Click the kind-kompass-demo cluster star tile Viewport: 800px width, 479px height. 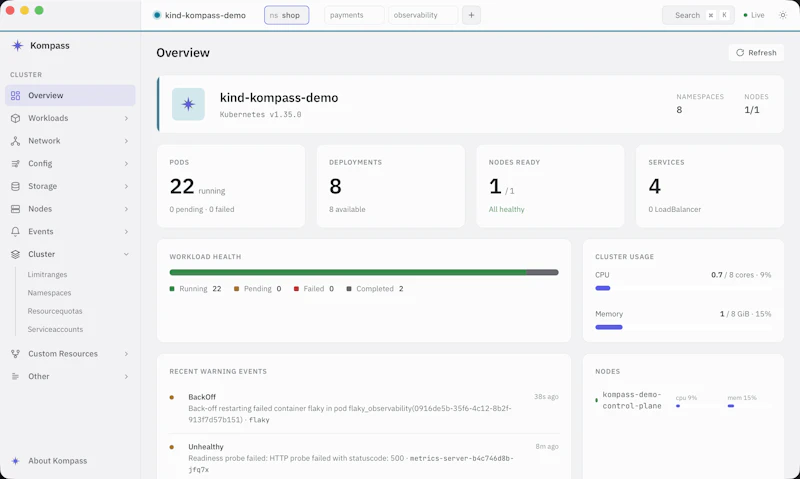coord(188,104)
